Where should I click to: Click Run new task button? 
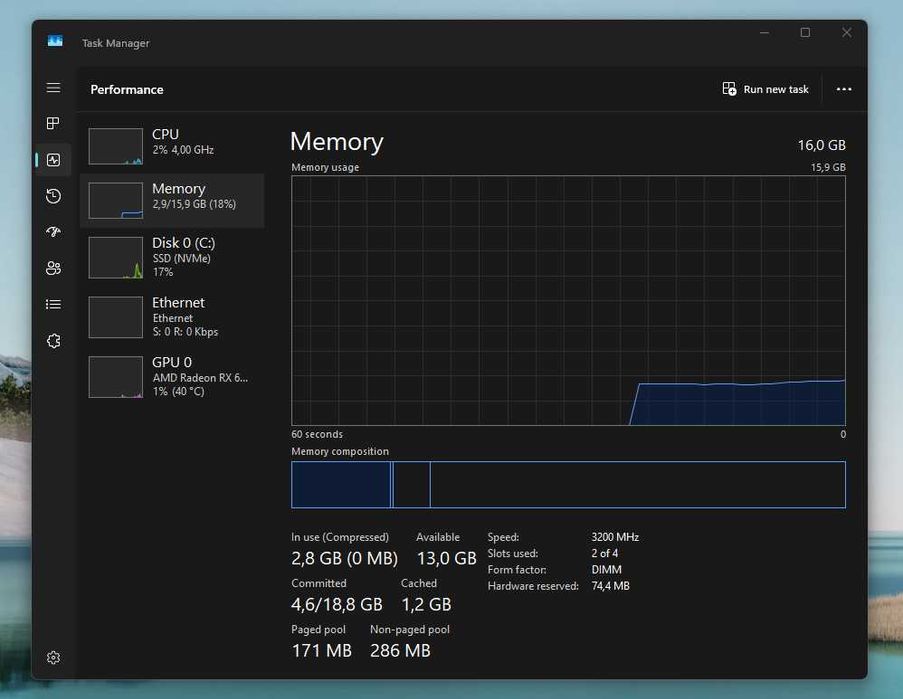pos(766,89)
